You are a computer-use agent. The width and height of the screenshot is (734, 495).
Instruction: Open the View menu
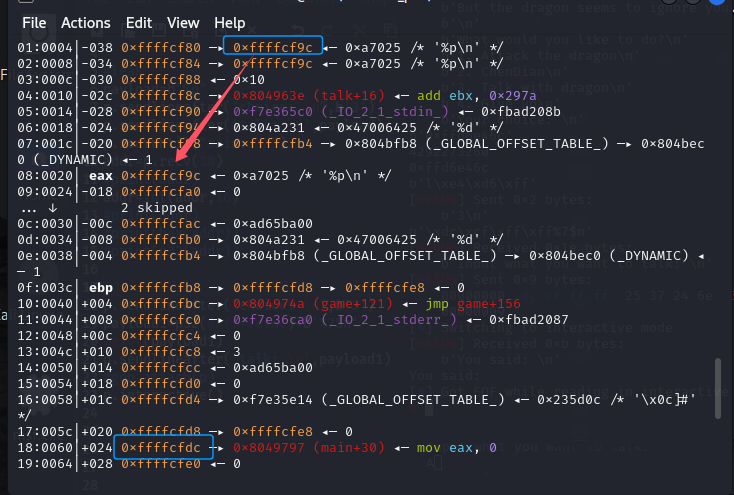[x=183, y=22]
